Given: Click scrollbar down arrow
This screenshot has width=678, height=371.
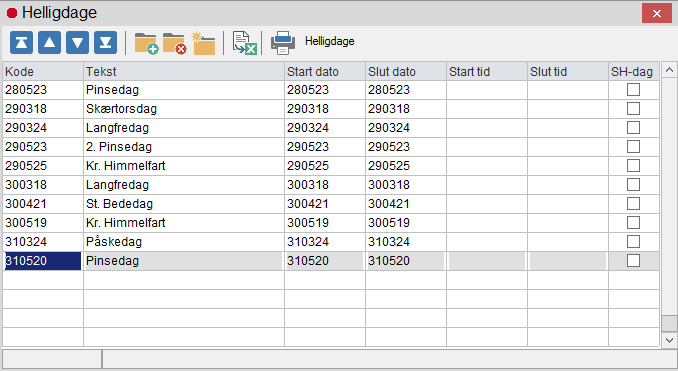Looking at the screenshot, I should click(x=669, y=340).
